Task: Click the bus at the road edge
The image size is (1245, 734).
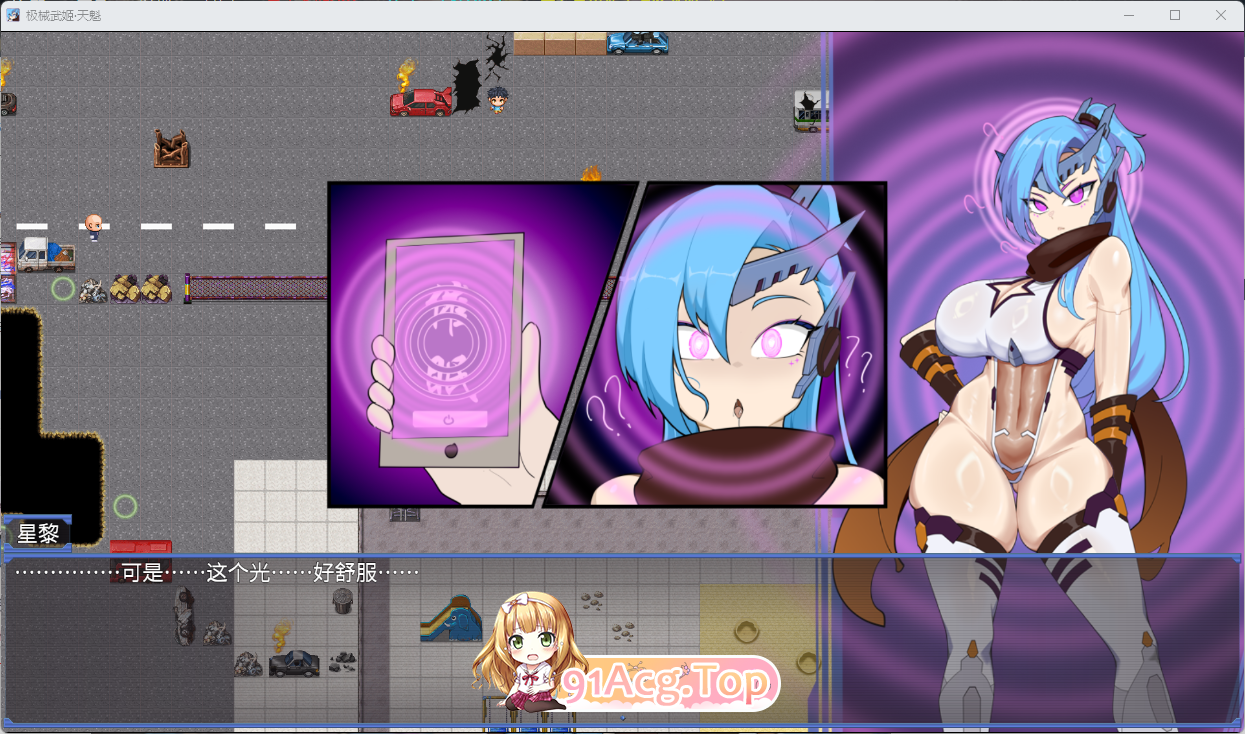Action: click(808, 111)
